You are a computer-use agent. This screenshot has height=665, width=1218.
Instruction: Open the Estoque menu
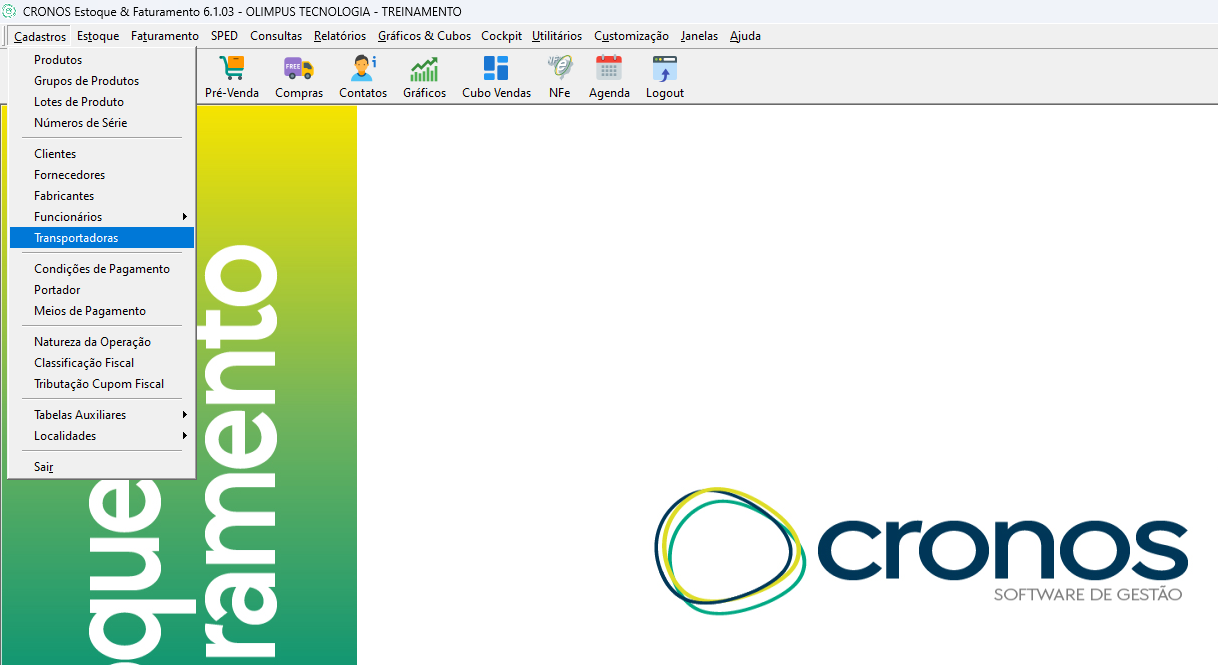click(98, 36)
